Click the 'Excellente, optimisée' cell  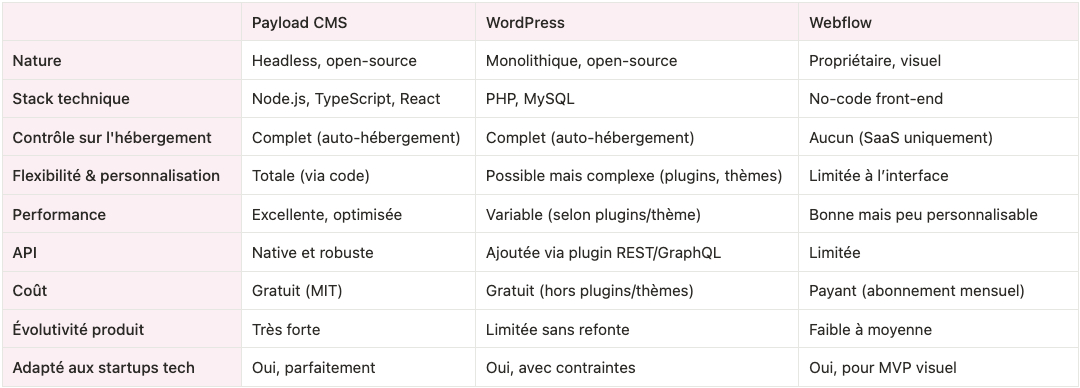[358, 214]
